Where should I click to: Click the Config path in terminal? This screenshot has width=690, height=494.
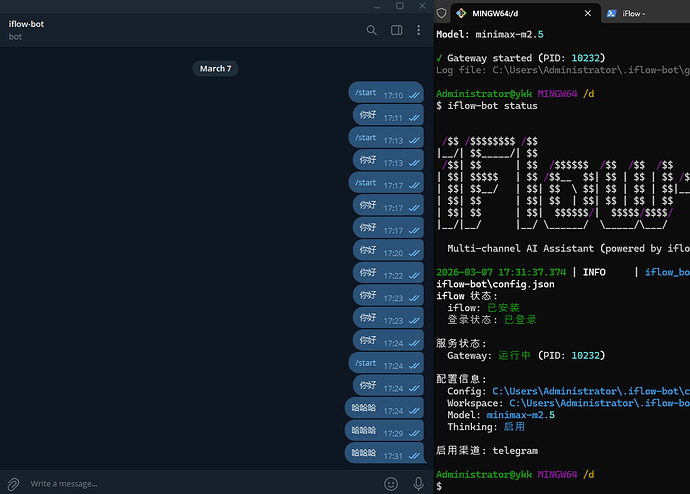click(x=591, y=391)
